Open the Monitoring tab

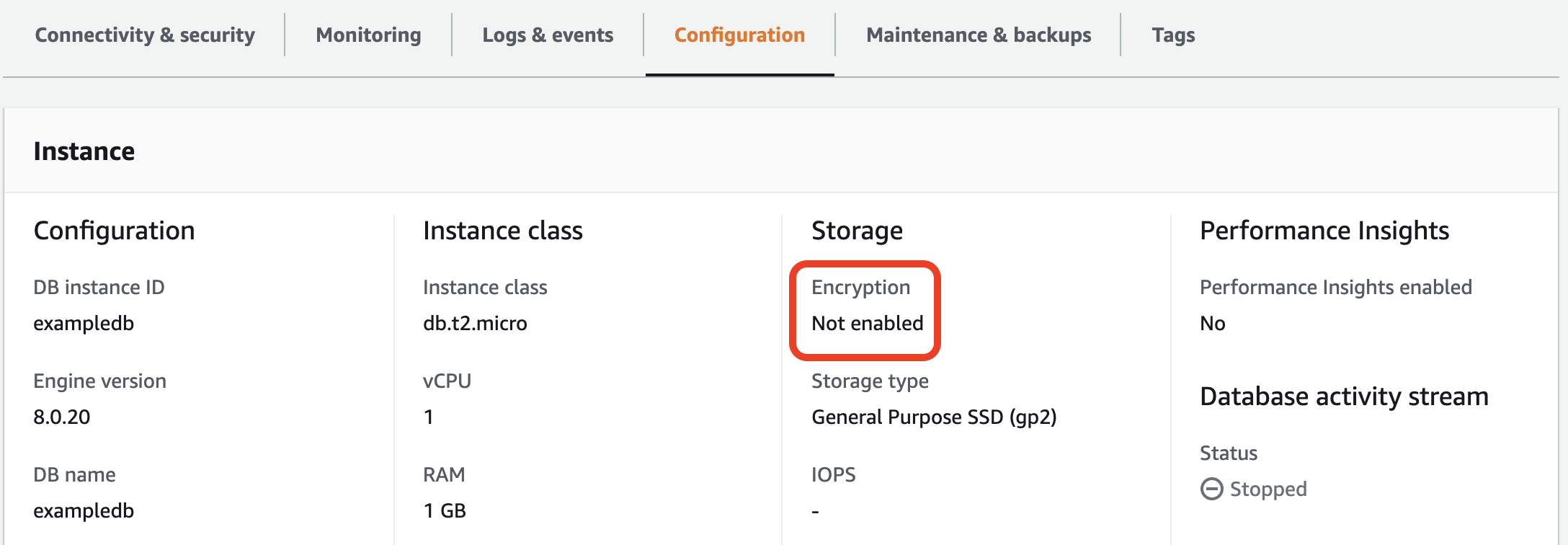click(367, 34)
